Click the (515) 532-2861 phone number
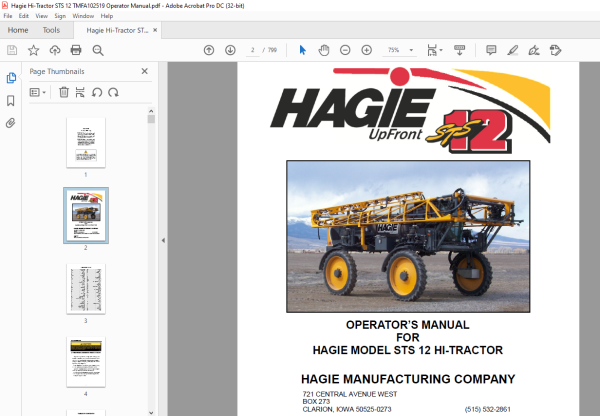Viewport: 600px width, 416px height. pyautogui.click(x=488, y=409)
